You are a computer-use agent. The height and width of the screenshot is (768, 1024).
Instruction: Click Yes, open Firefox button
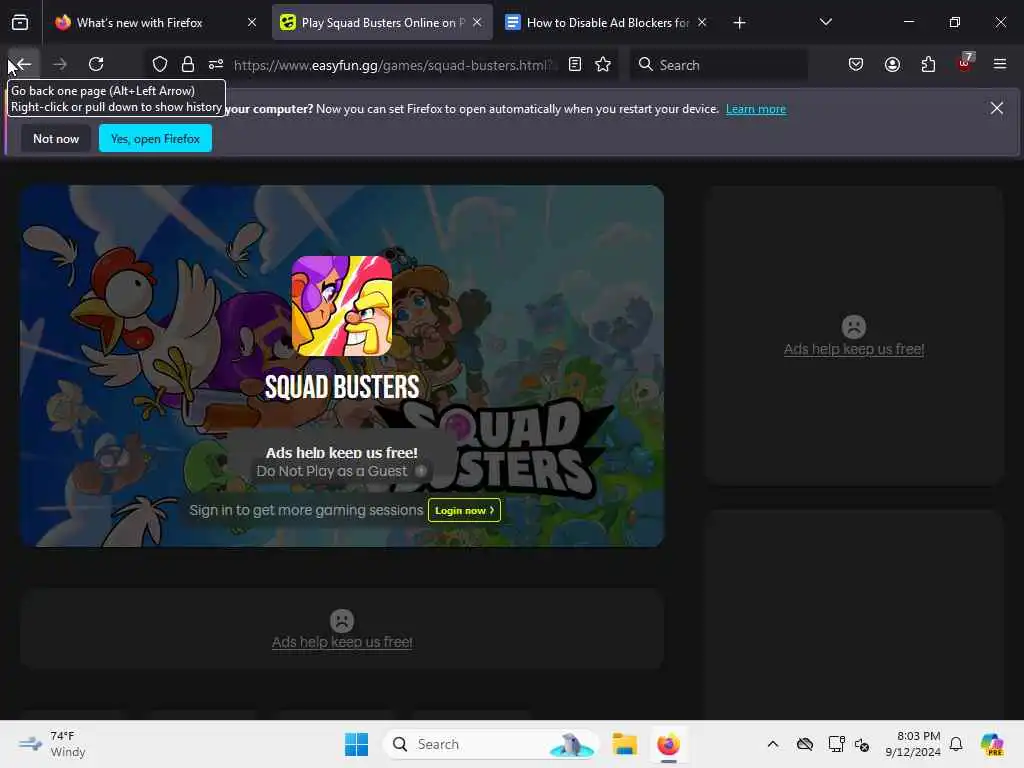coord(155,138)
